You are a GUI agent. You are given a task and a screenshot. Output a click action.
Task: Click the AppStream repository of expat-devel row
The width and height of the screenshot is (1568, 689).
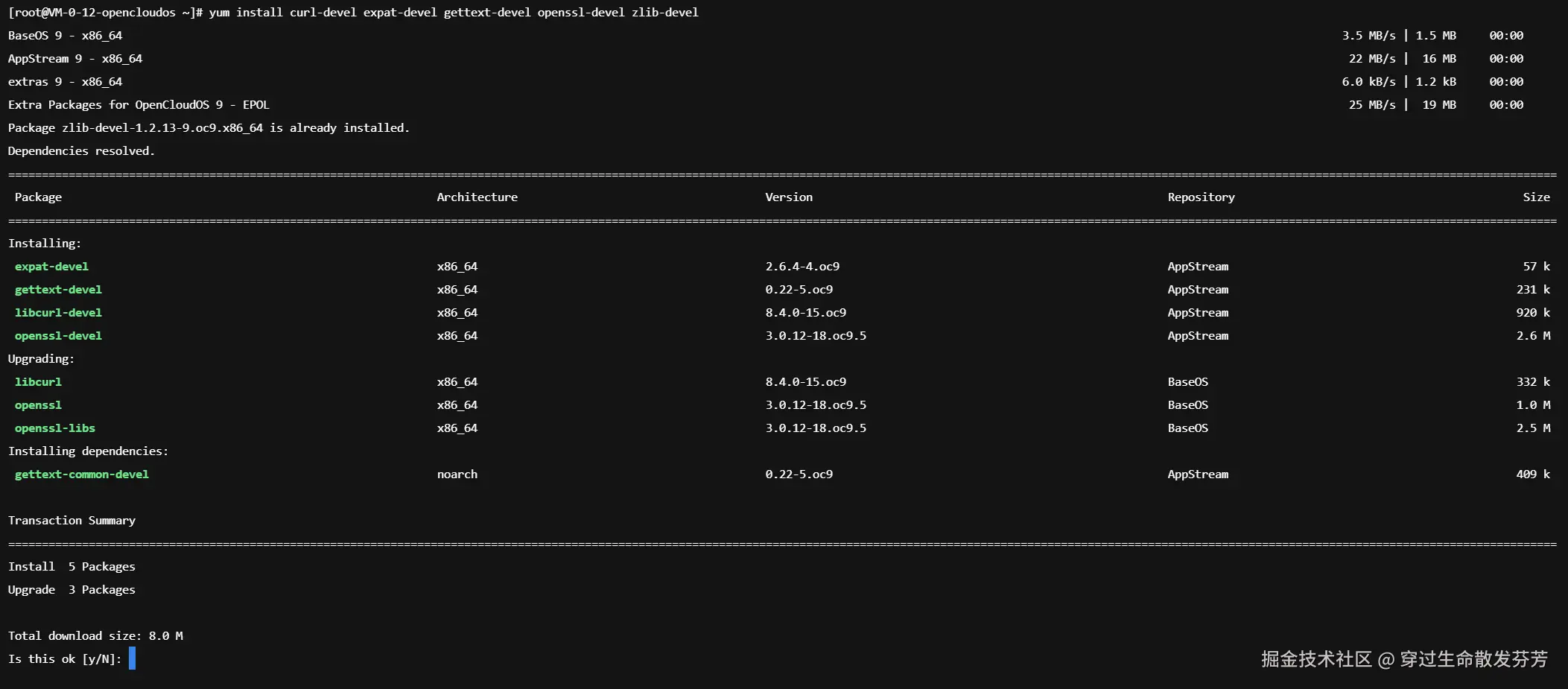[1198, 267]
